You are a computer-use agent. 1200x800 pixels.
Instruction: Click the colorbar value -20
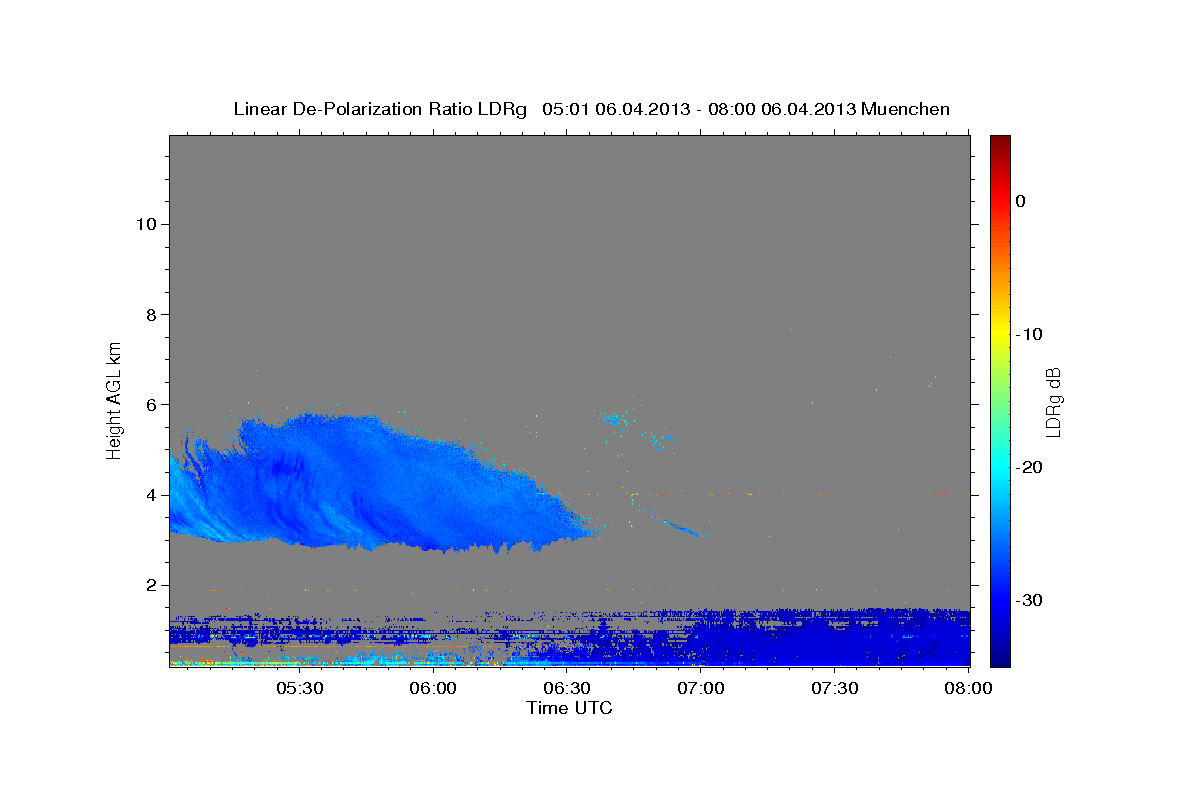1030,467
